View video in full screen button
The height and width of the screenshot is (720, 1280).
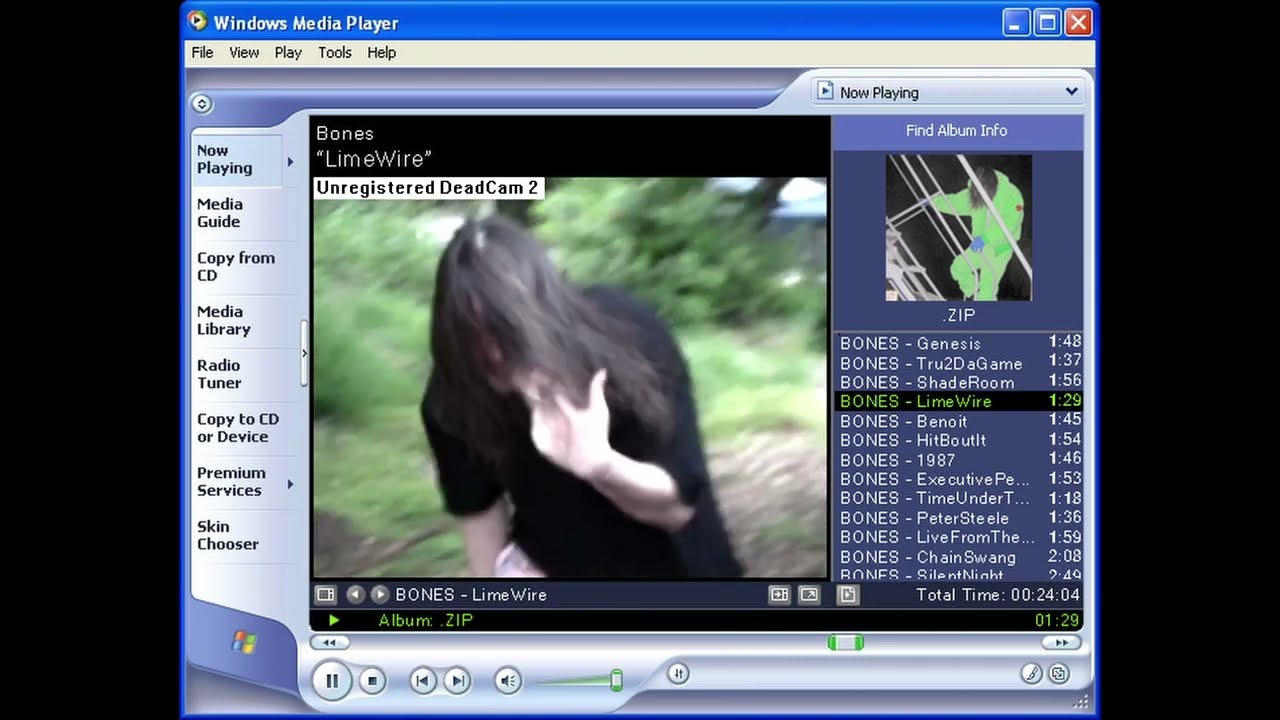(809, 594)
